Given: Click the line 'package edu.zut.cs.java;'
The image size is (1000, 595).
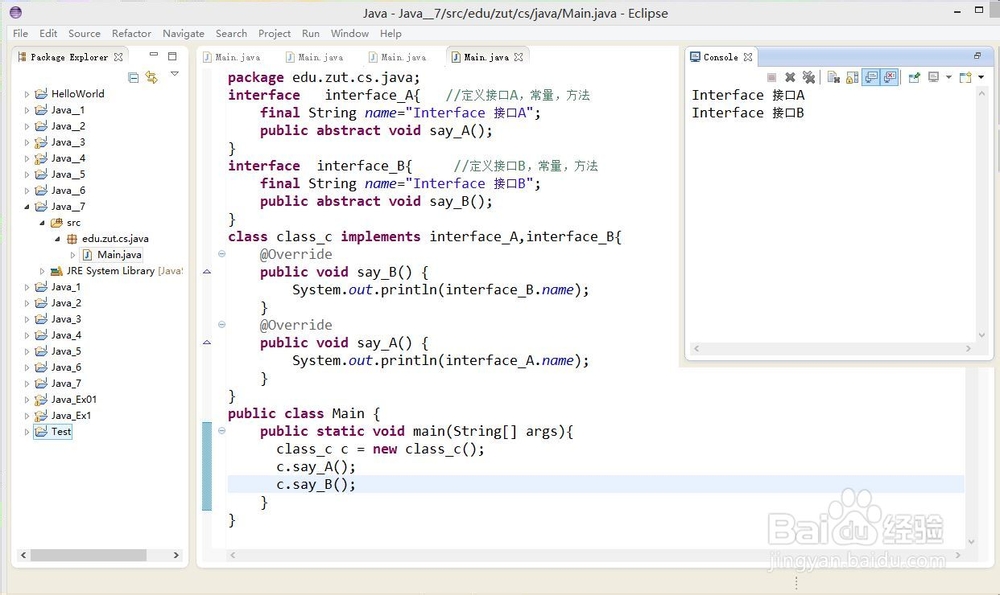Looking at the screenshot, I should coord(324,78).
